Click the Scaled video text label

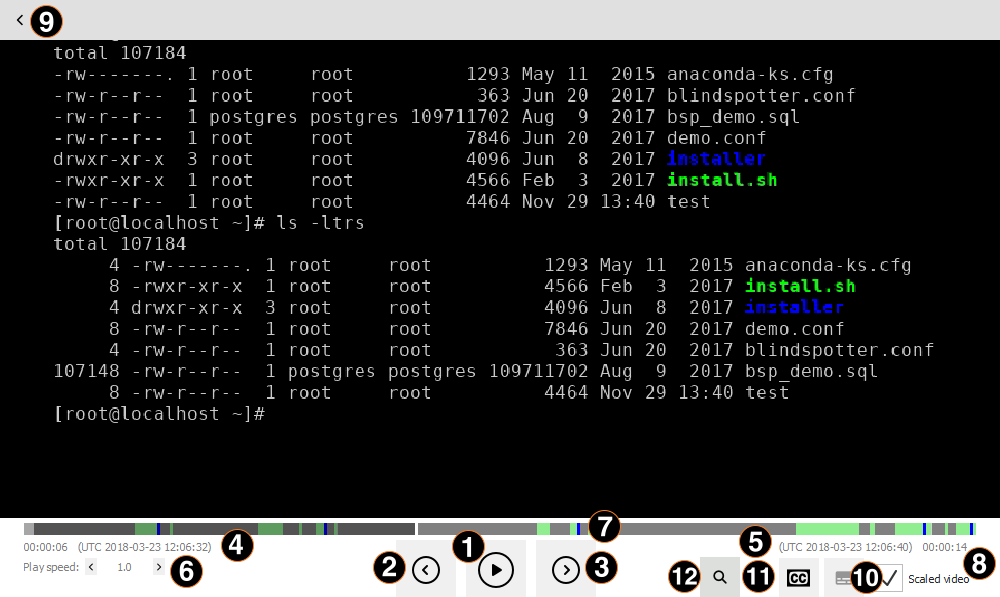click(x=938, y=579)
